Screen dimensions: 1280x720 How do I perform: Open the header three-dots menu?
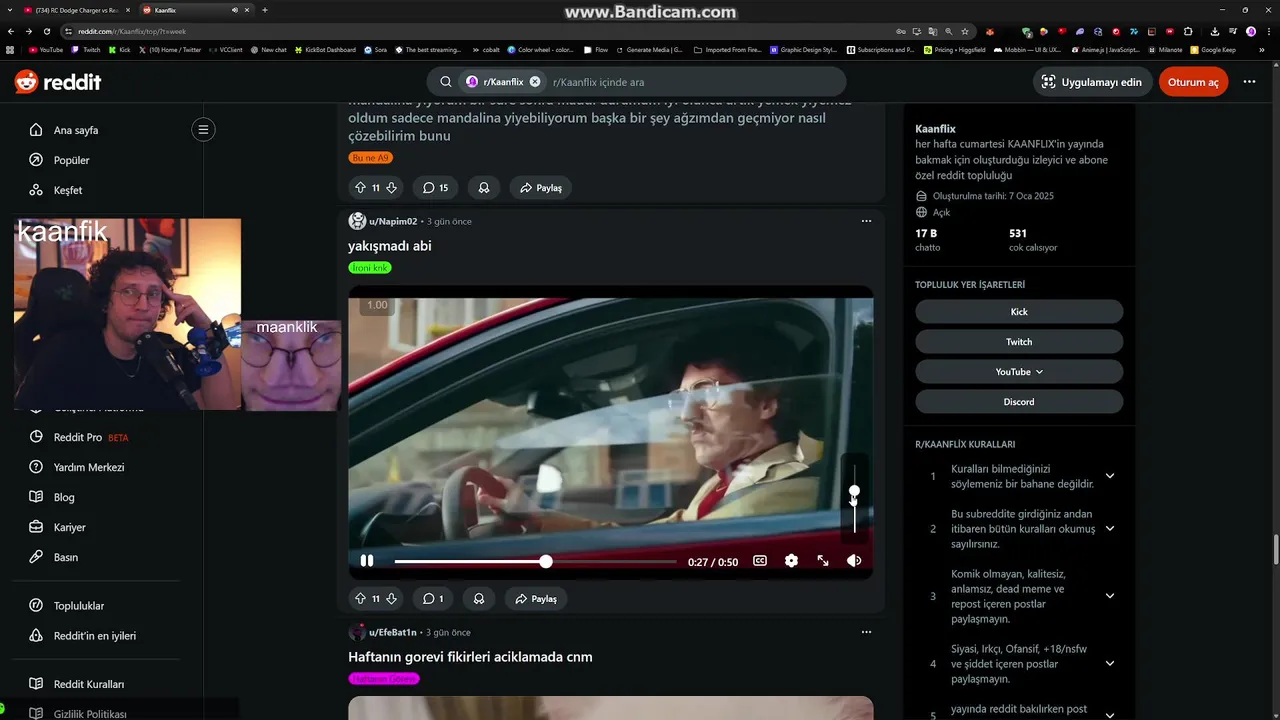click(1249, 82)
